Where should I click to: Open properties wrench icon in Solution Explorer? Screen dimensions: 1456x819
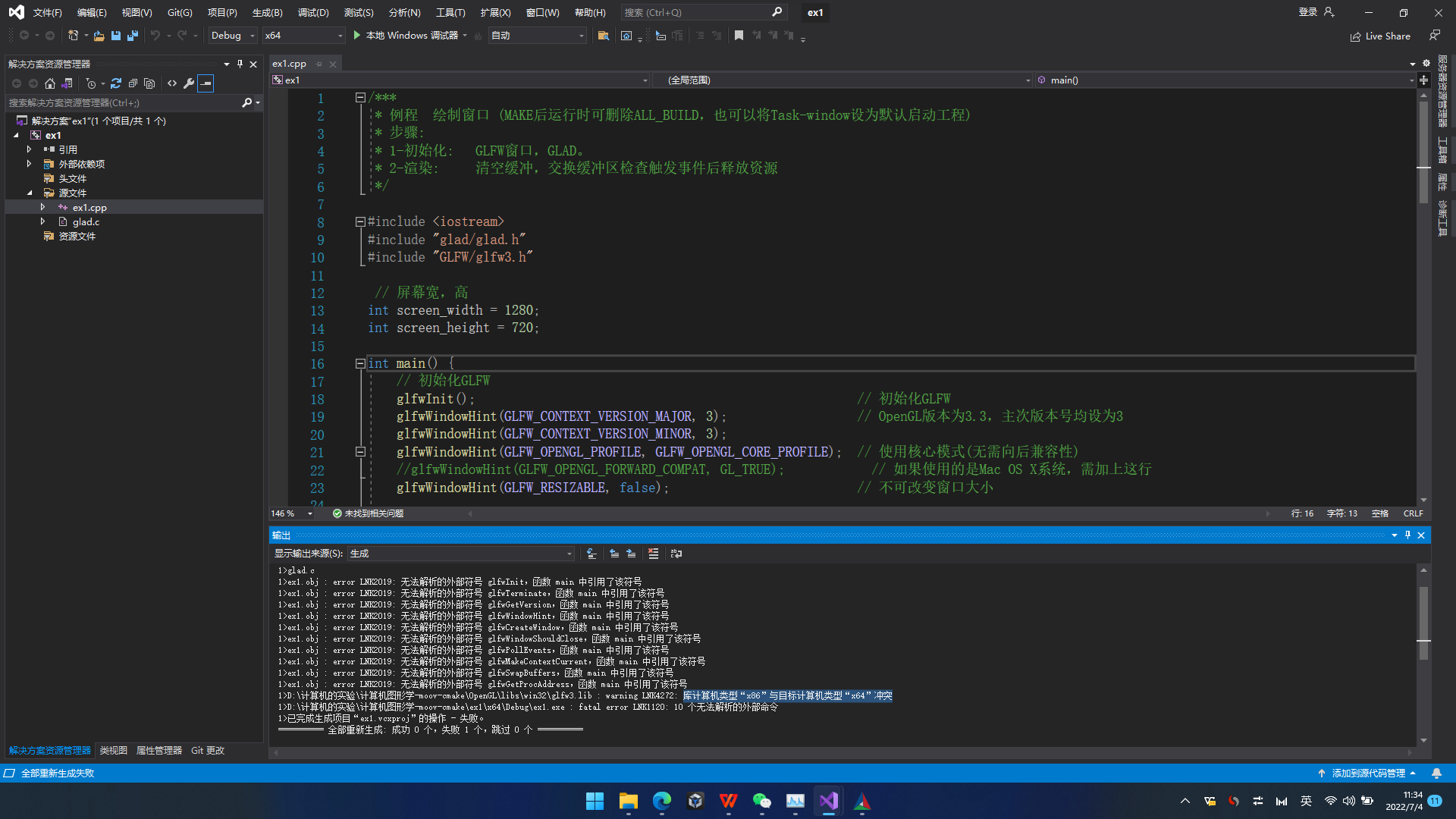pos(189,83)
